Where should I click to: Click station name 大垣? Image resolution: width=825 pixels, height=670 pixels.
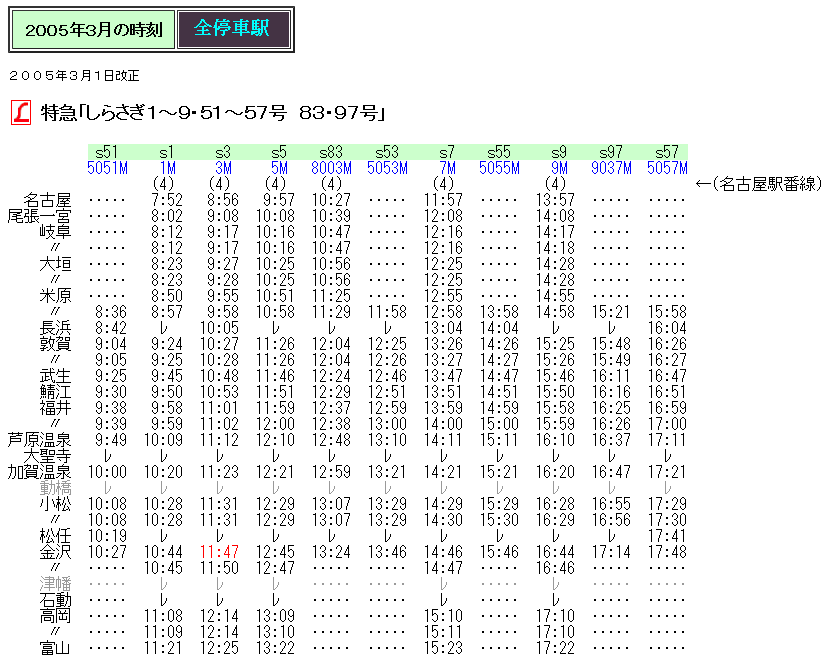[55, 264]
